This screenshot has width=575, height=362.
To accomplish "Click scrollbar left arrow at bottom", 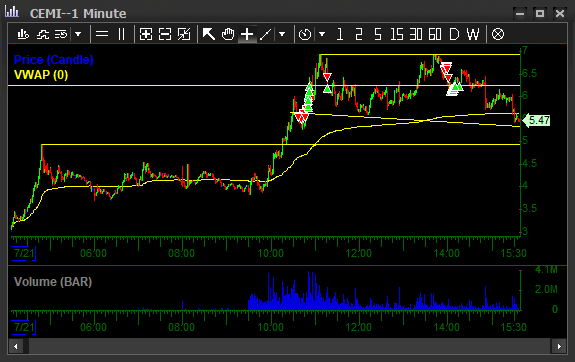I will point(15,346).
